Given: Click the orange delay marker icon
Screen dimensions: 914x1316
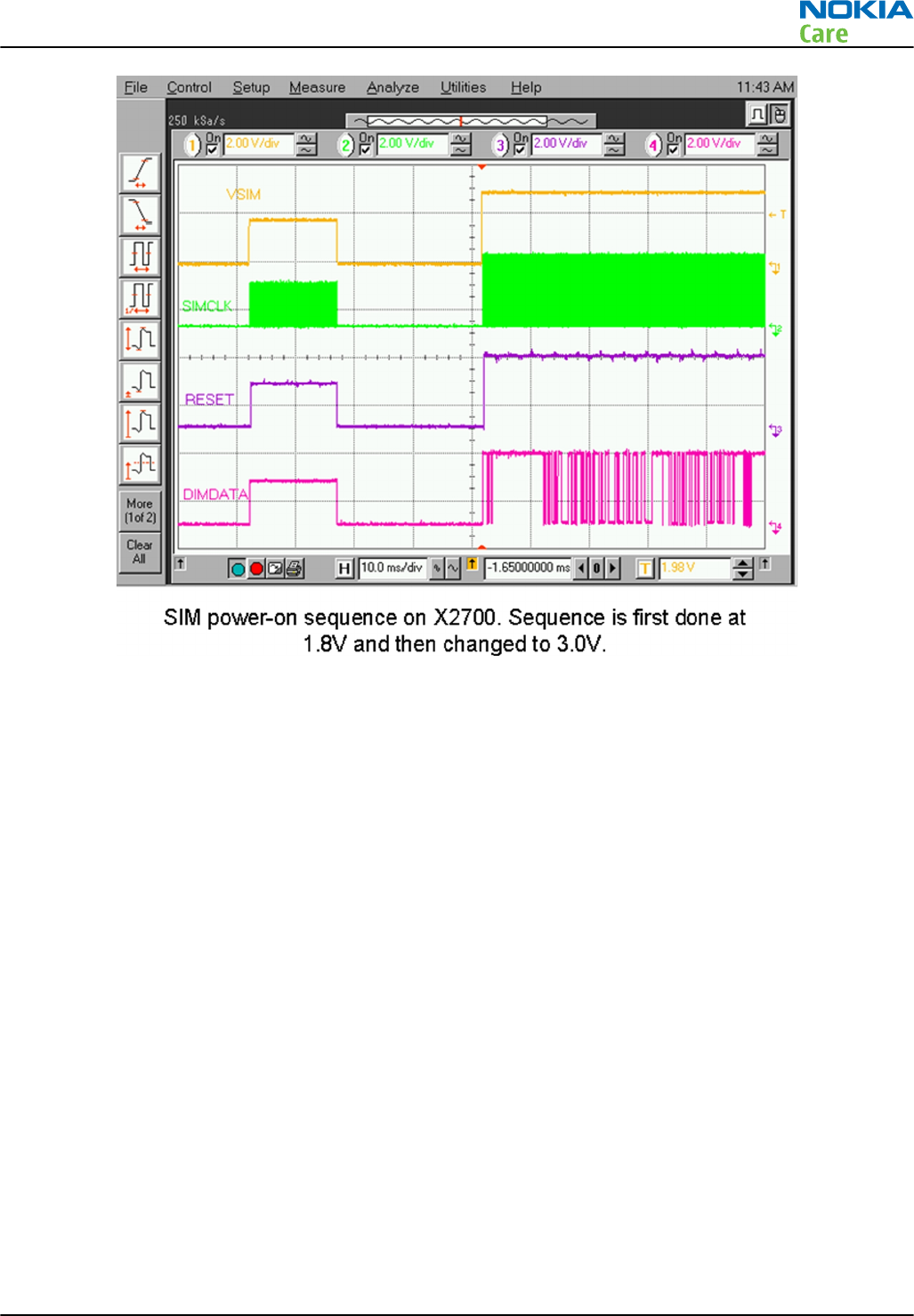Looking at the screenshot, I should pyautogui.click(x=472, y=564).
